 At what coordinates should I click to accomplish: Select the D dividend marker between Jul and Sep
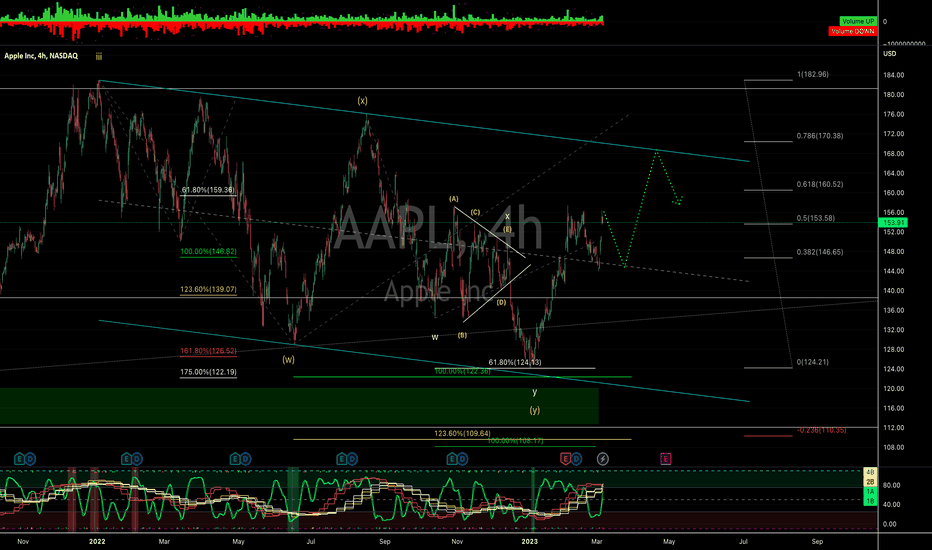point(353,458)
